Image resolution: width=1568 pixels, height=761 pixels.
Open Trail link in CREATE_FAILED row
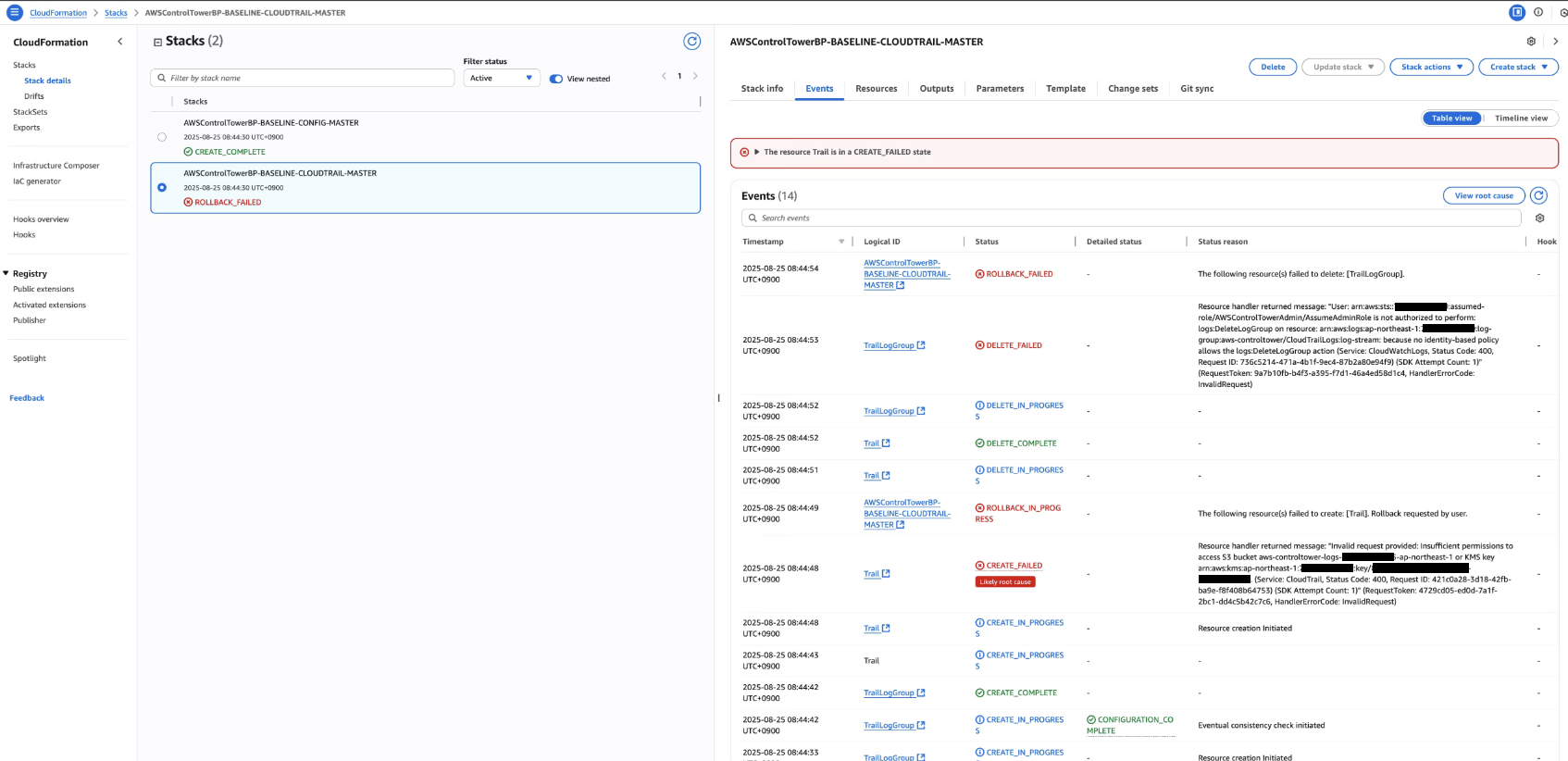[877, 574]
